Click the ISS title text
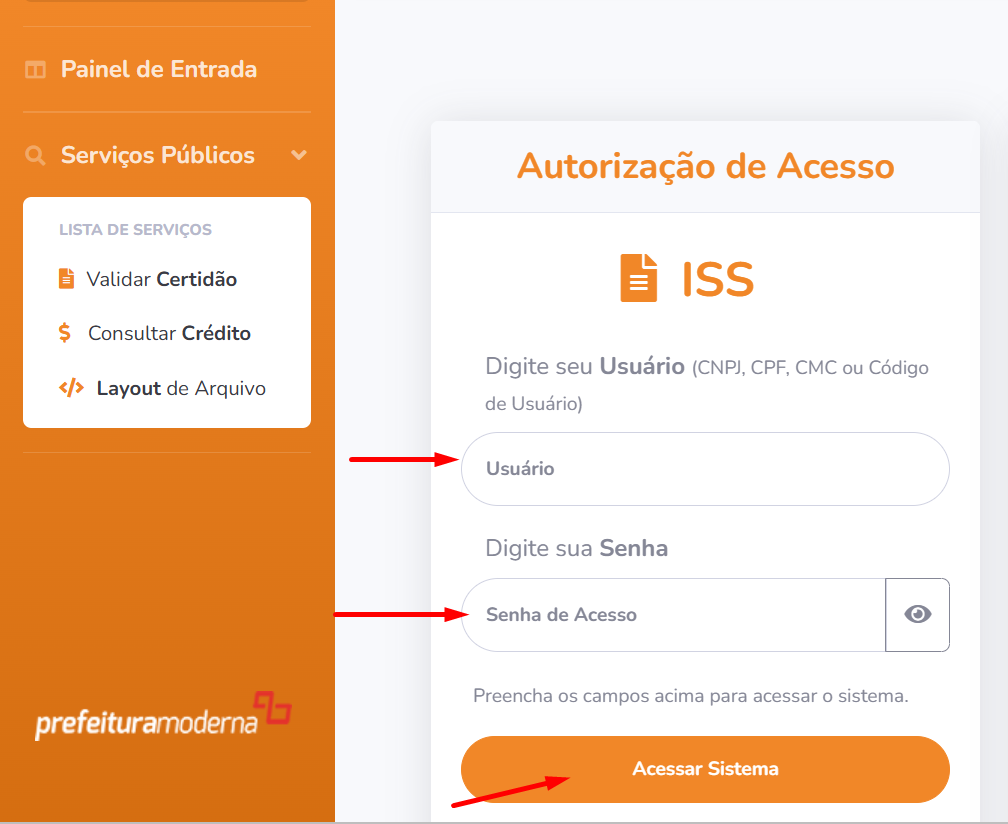Image resolution: width=1008 pixels, height=824 pixels. click(717, 280)
